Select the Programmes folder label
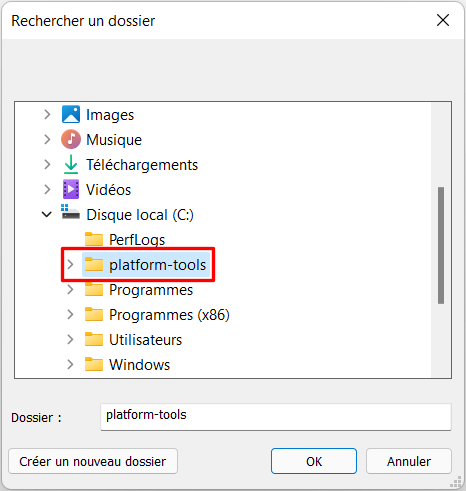 pyautogui.click(x=151, y=290)
